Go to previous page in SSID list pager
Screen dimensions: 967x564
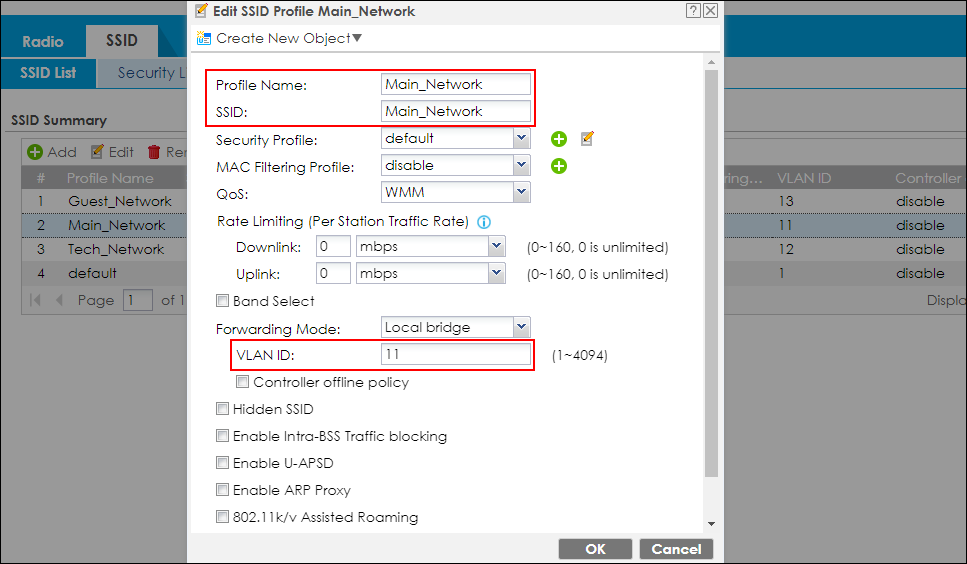(x=59, y=300)
